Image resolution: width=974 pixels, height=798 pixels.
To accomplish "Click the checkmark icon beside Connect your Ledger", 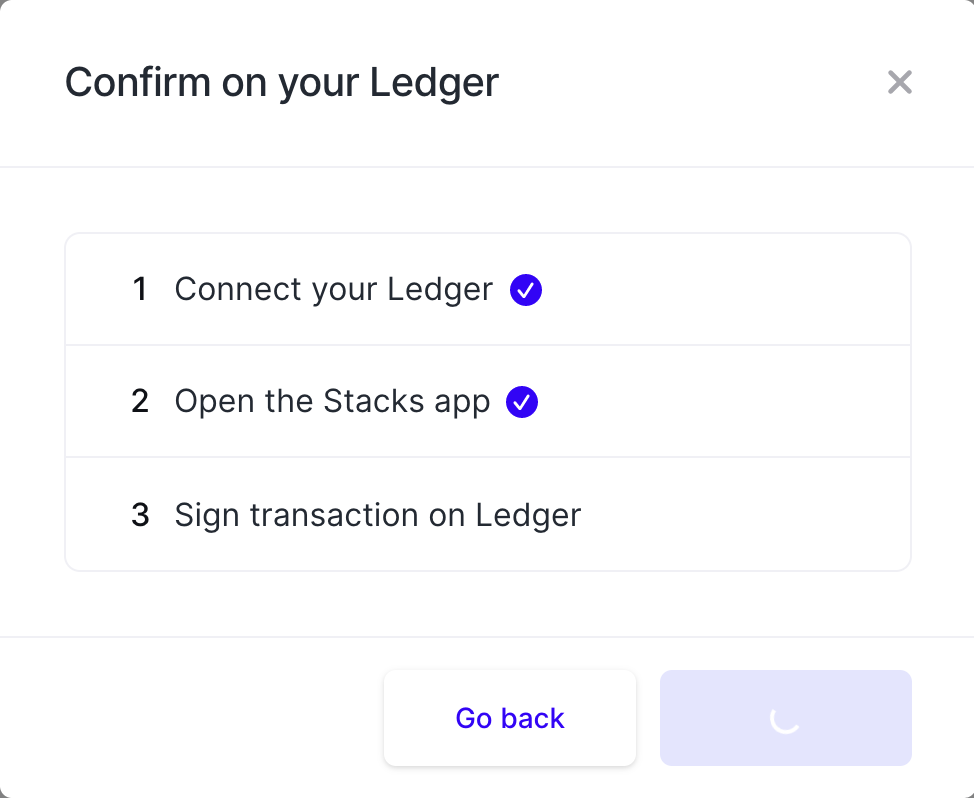I will pos(525,290).
